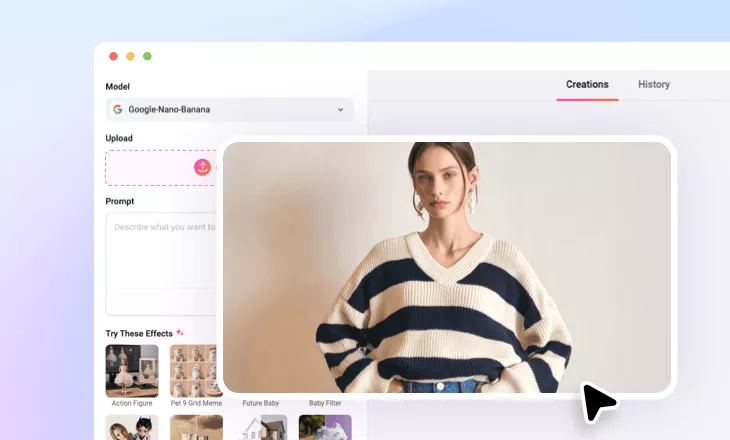
Task: Click the Future Baby effect label
Action: tap(260, 403)
